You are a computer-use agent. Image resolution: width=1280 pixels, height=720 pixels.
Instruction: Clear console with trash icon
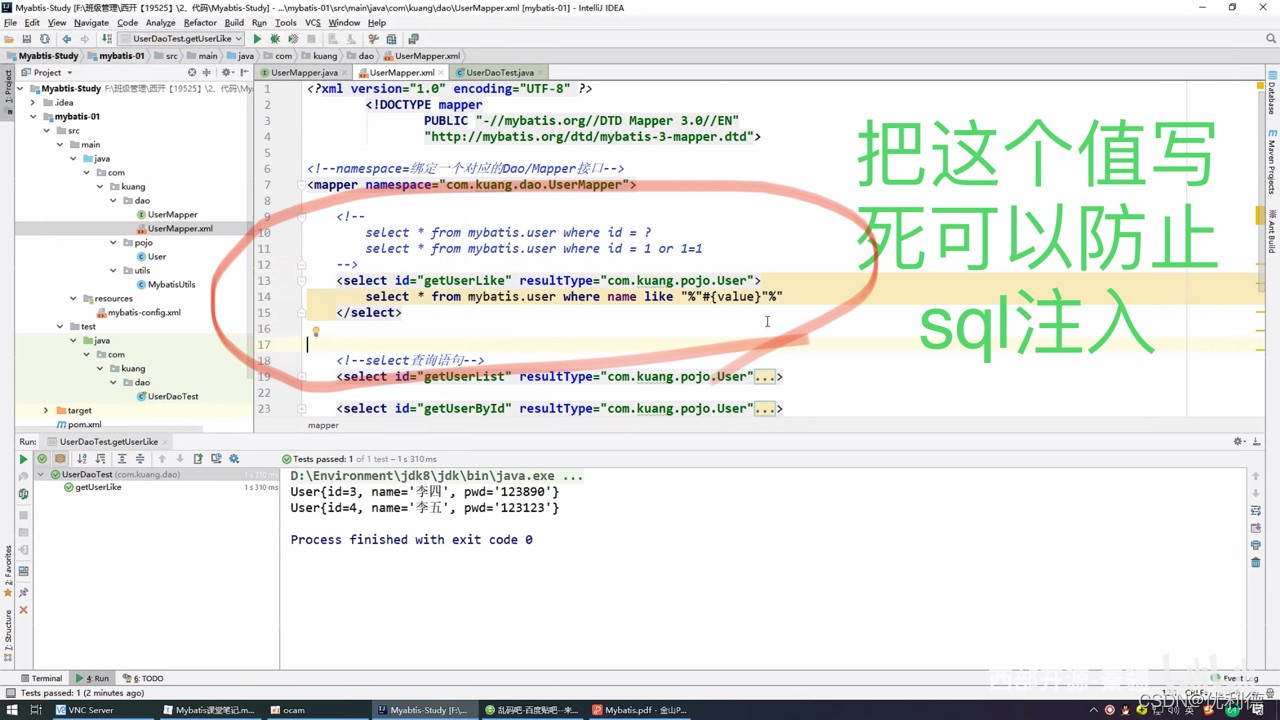(x=1256, y=562)
